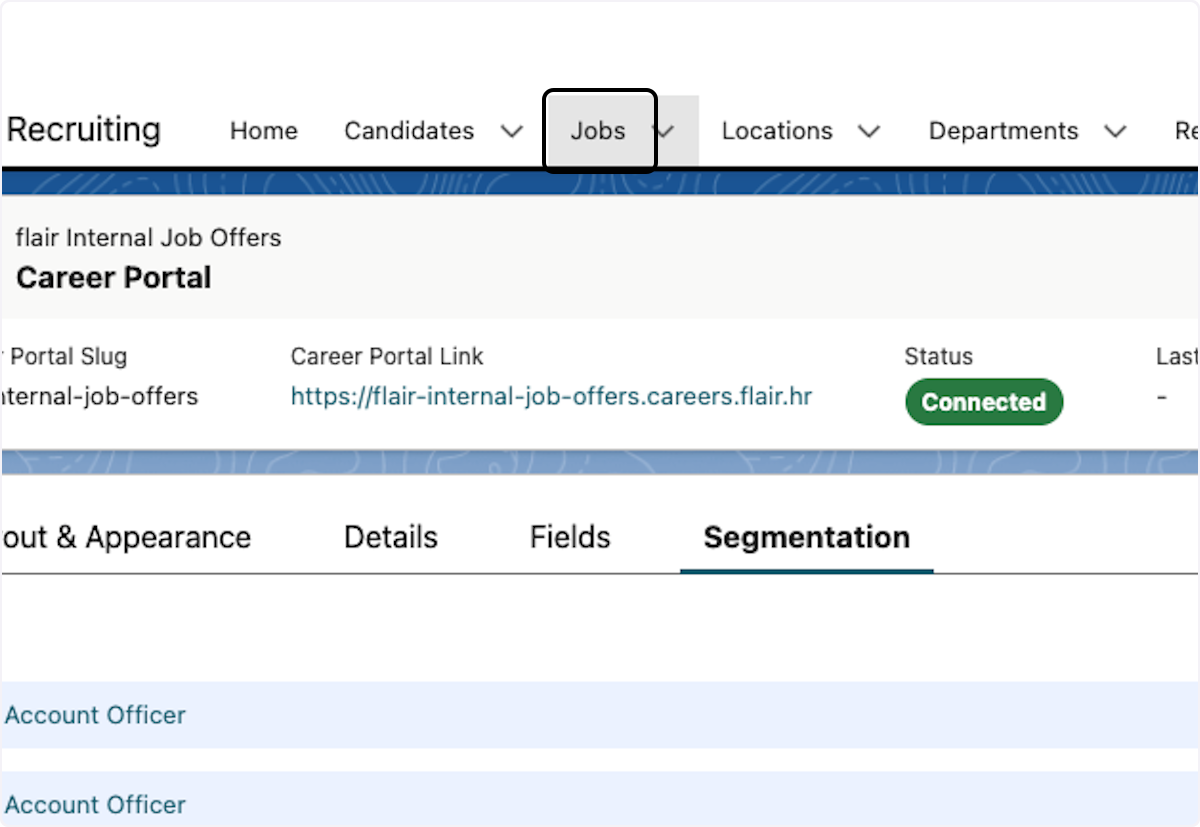The image size is (1200, 827).
Task: Open the Jobs dropdown chevron
Action: click(x=664, y=131)
